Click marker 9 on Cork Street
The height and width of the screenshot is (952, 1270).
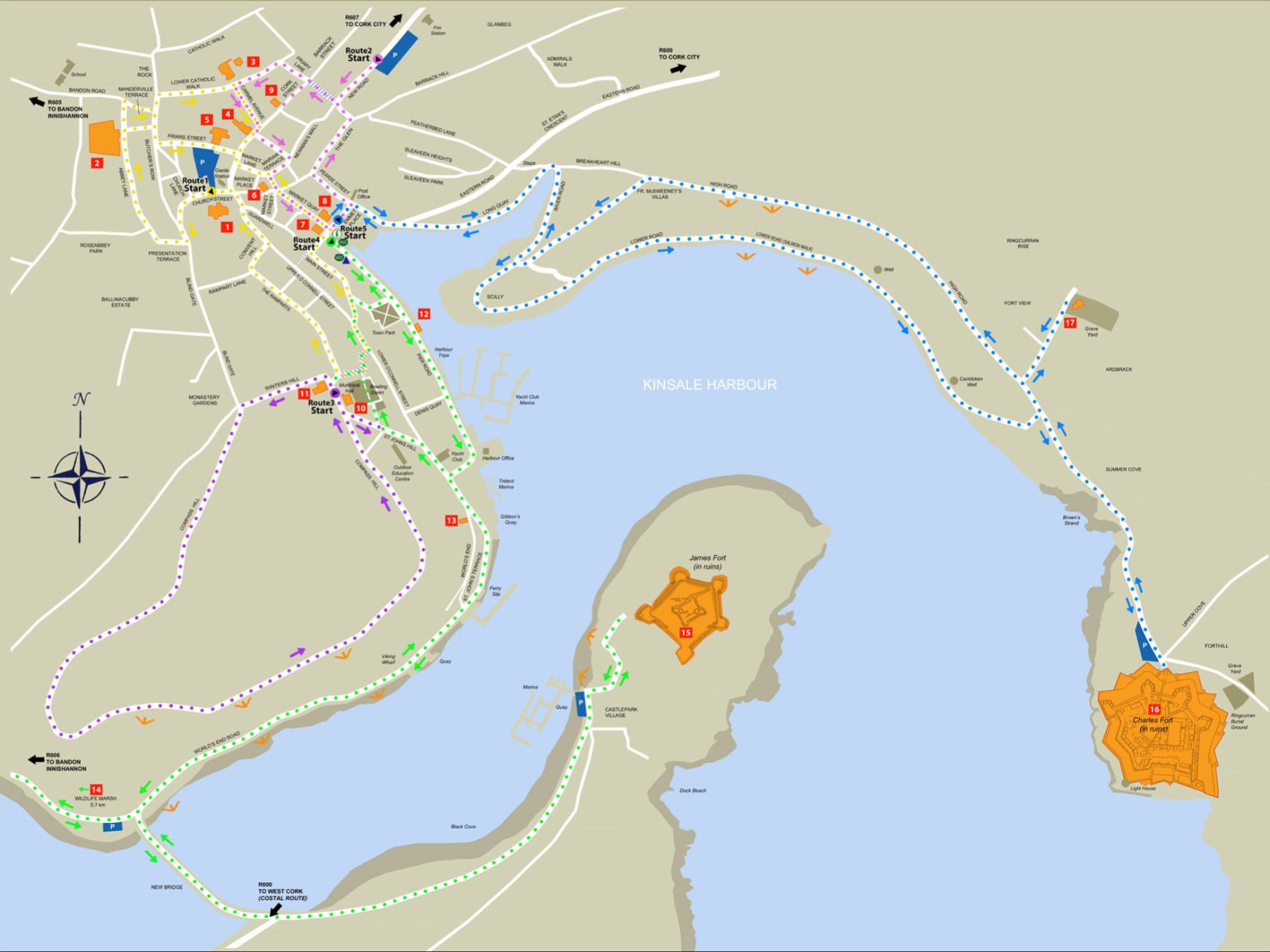pos(270,90)
